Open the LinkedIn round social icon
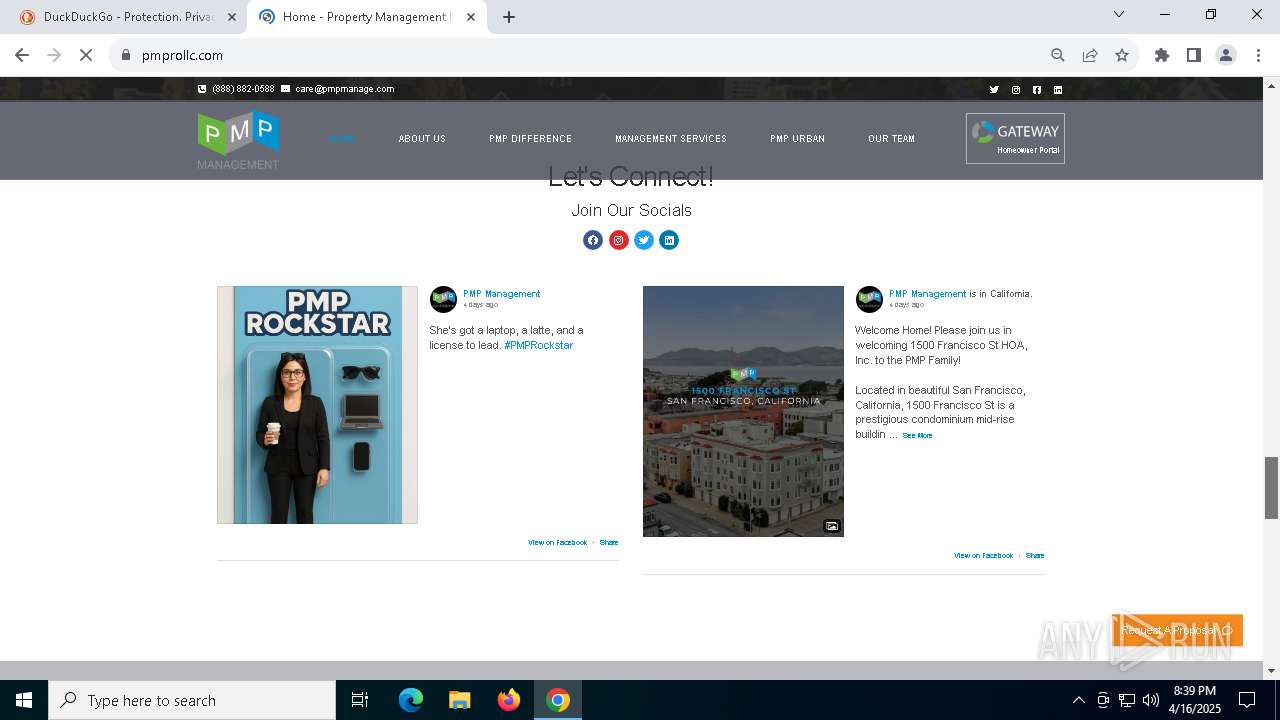 pos(669,240)
